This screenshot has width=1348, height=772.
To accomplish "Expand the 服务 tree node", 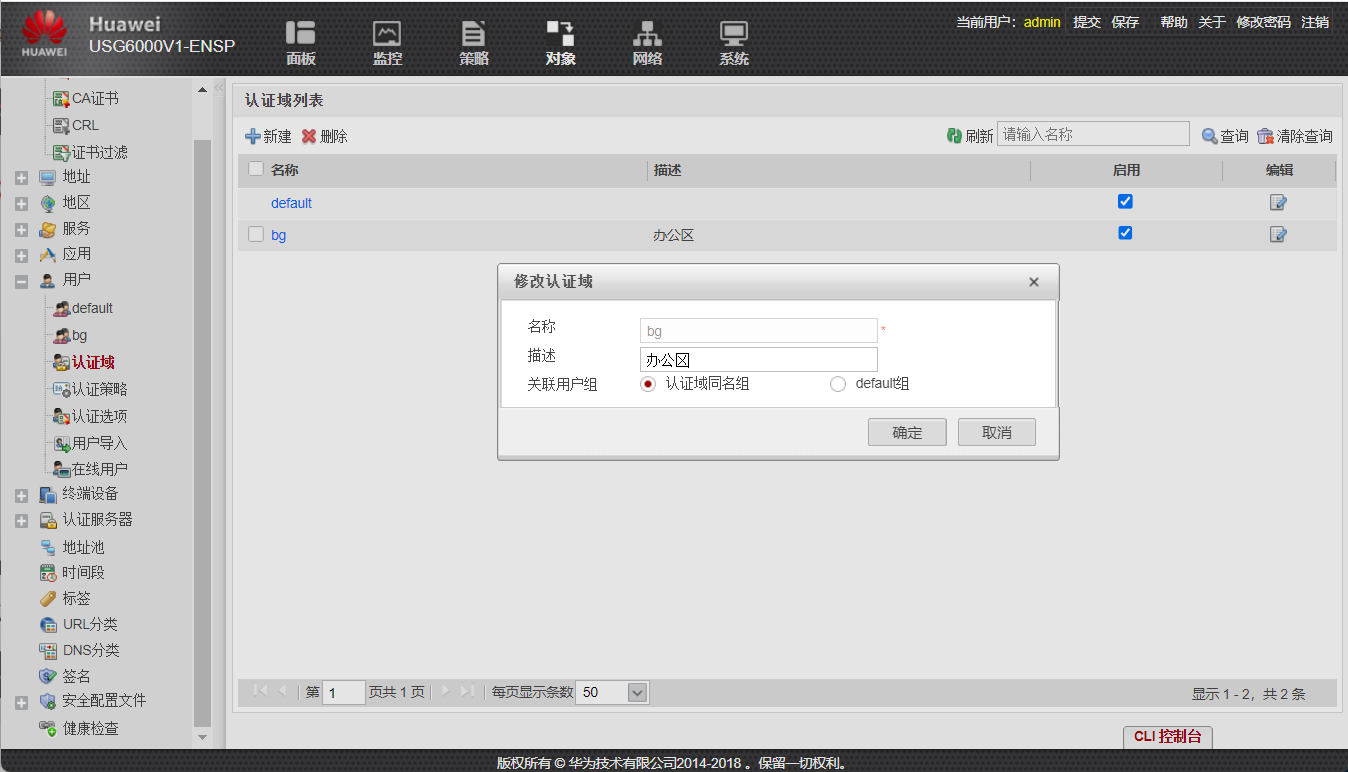I will click(21, 230).
